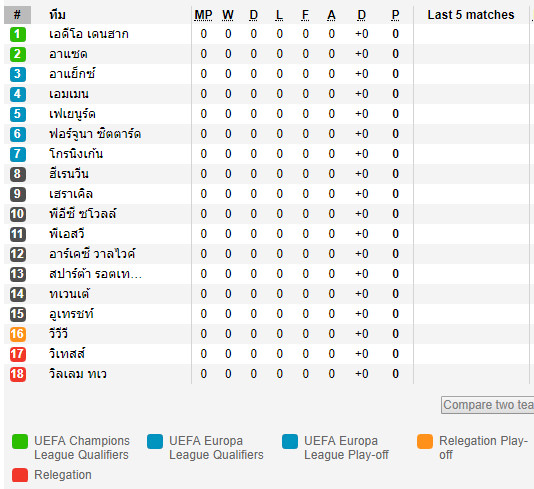Click the green rank 1 badge
534x489 pixels.
pos(18,34)
